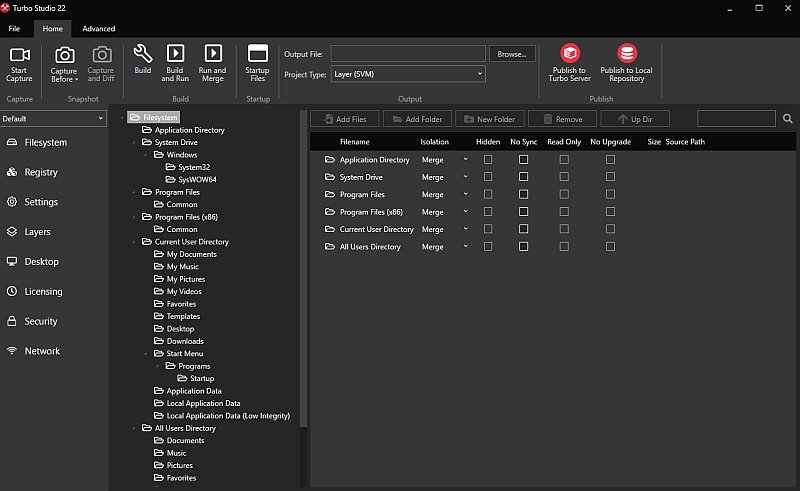
Task: Toggle No Upgrade for All Users Directory
Action: [x=610, y=247]
